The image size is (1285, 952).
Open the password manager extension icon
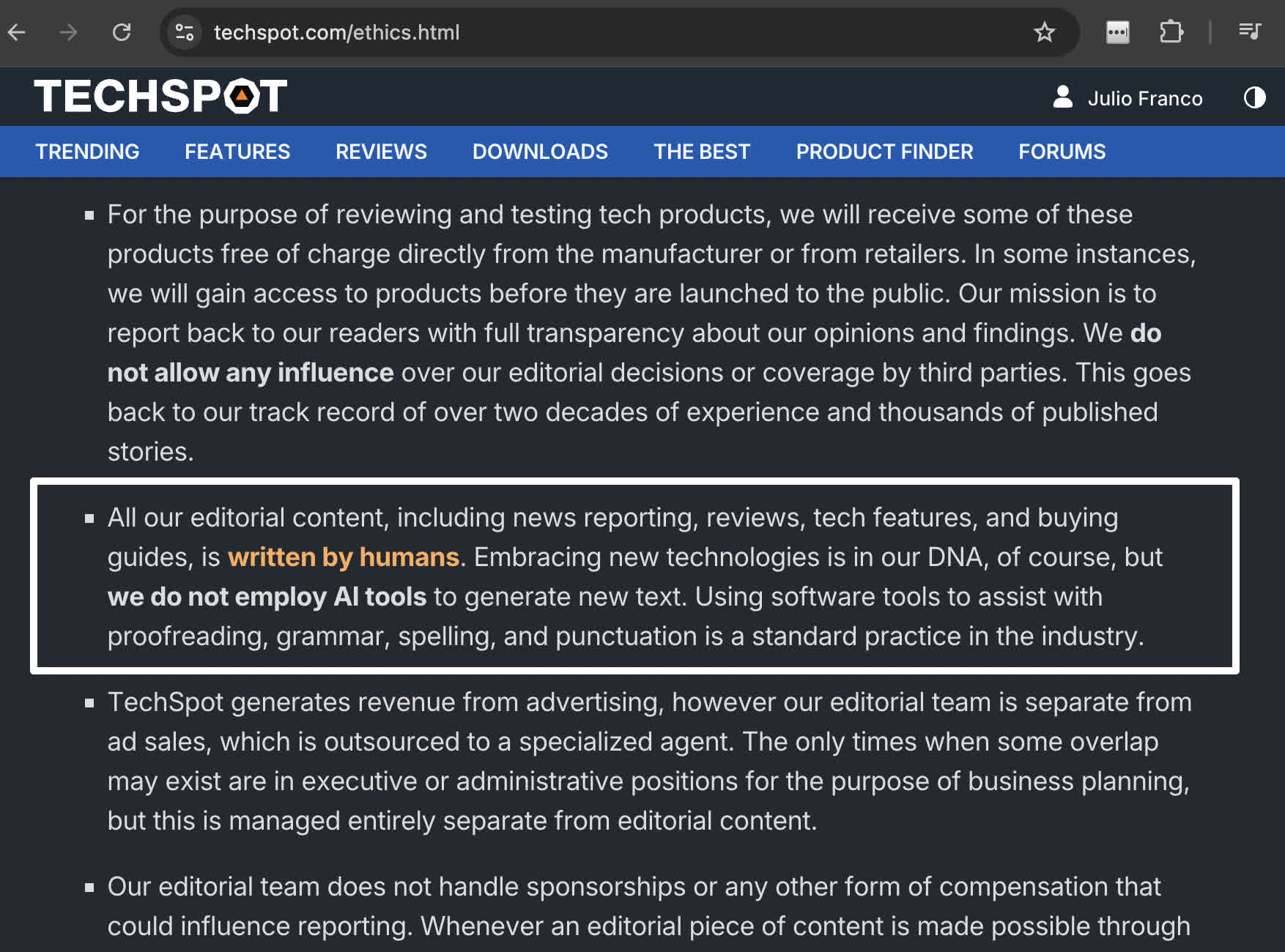pyautogui.click(x=1117, y=32)
